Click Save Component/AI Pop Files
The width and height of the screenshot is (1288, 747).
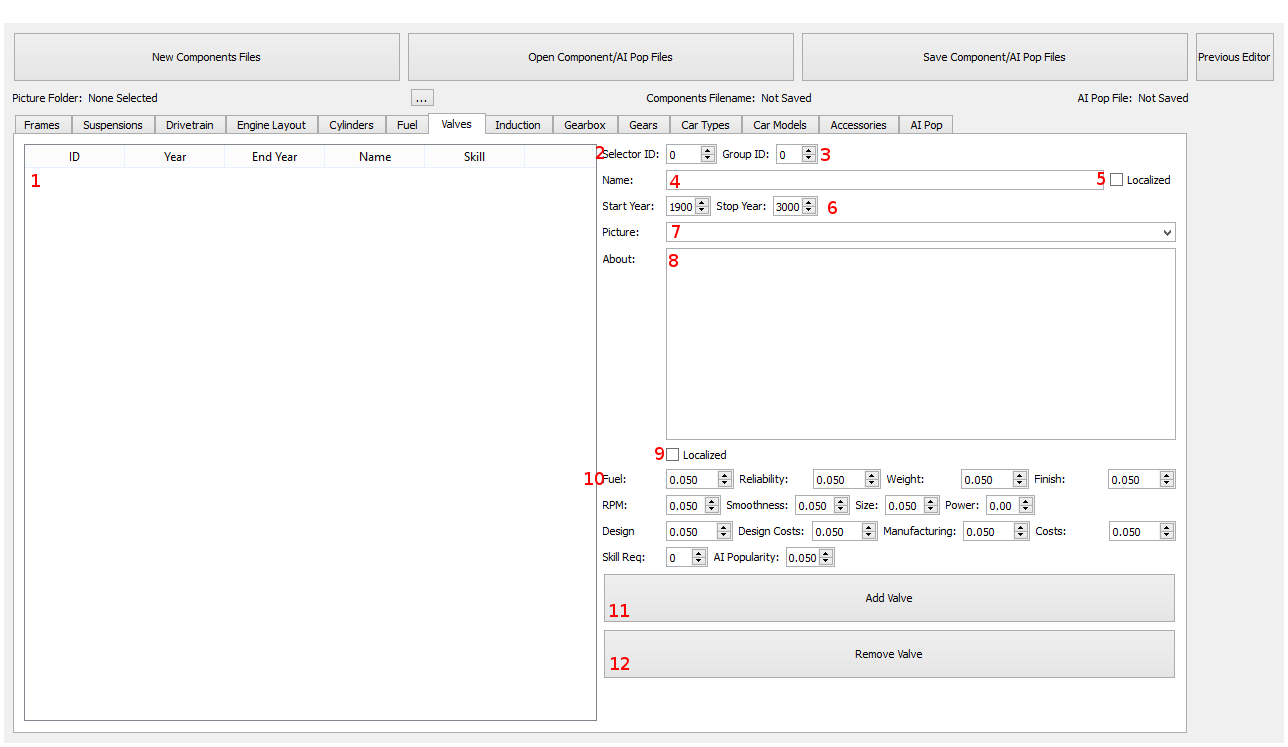pos(994,57)
